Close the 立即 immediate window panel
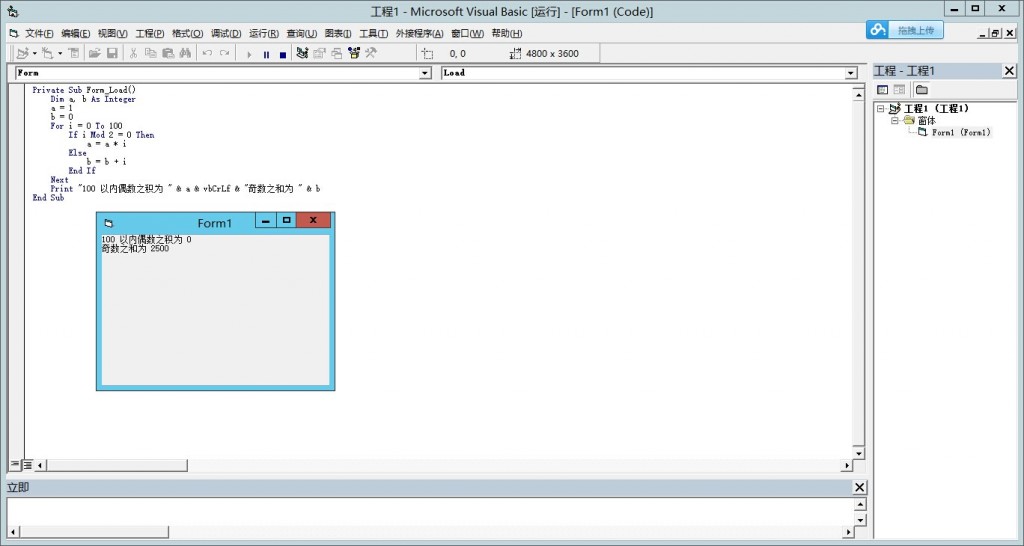Viewport: 1024px width, 546px height. point(859,487)
